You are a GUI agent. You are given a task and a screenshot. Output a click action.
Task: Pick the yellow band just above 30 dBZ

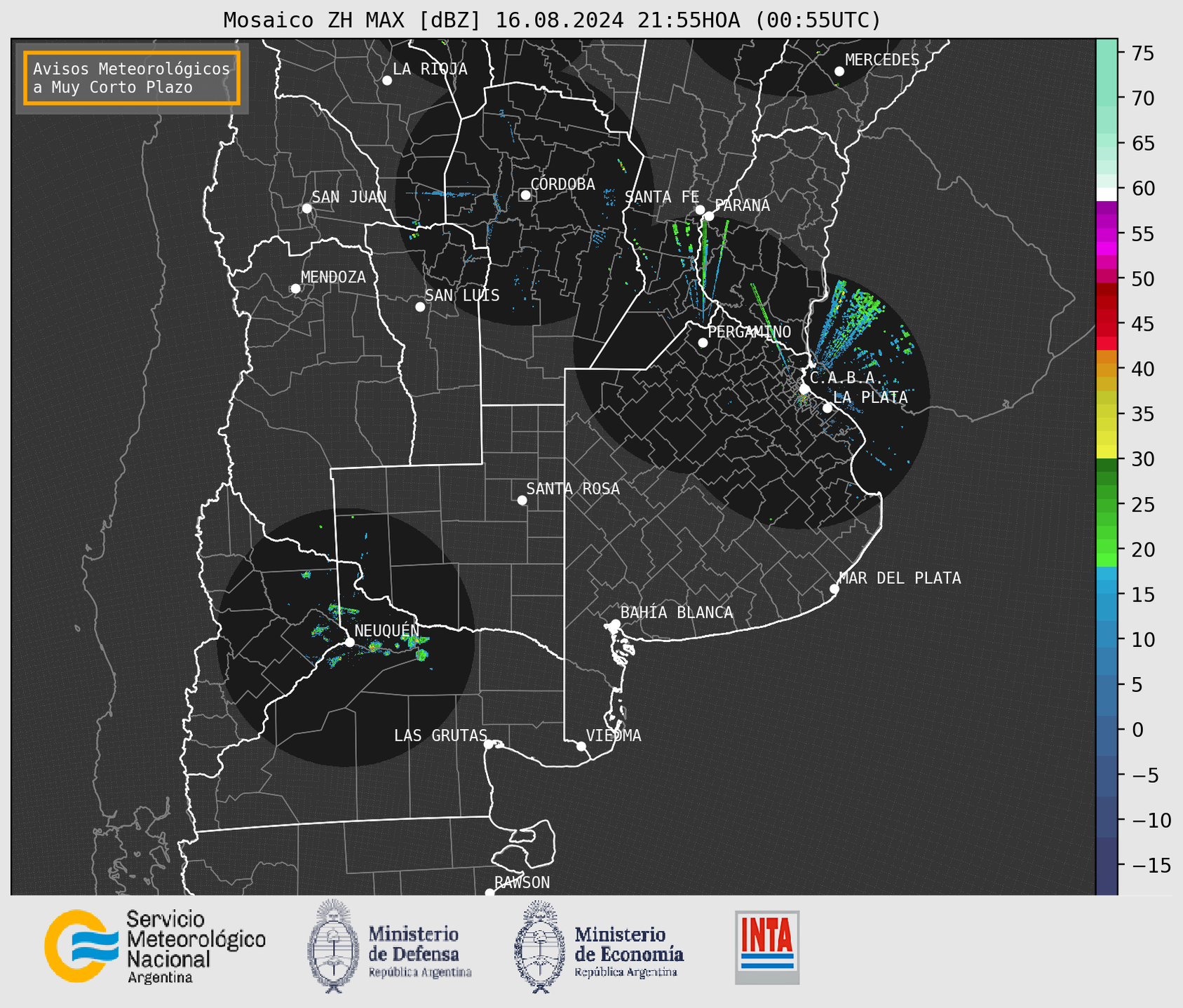[x=1107, y=452]
